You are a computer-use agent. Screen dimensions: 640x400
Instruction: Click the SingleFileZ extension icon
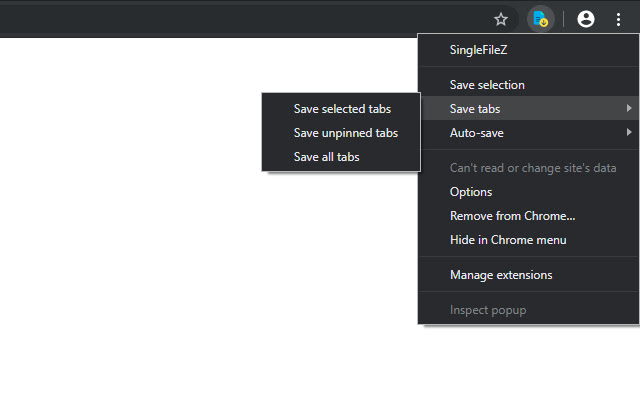click(540, 19)
